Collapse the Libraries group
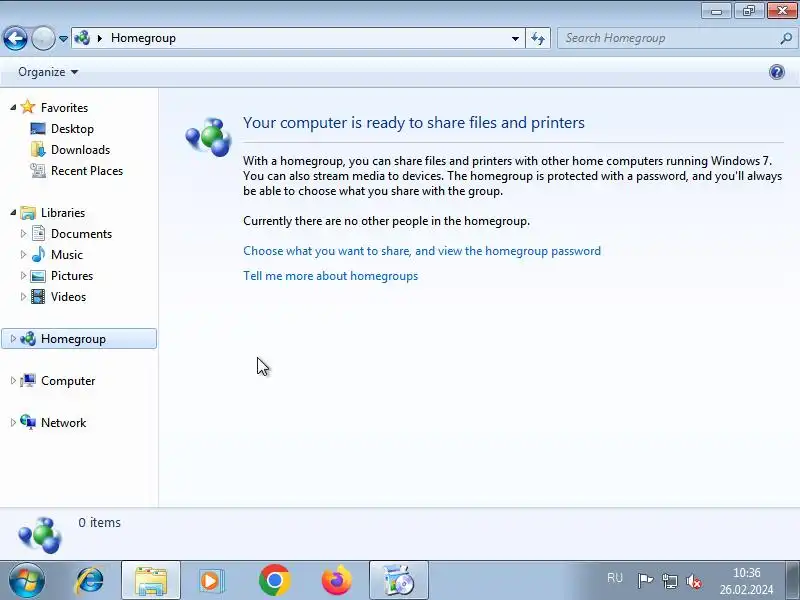The height and width of the screenshot is (600, 800). pyautogui.click(x=13, y=212)
